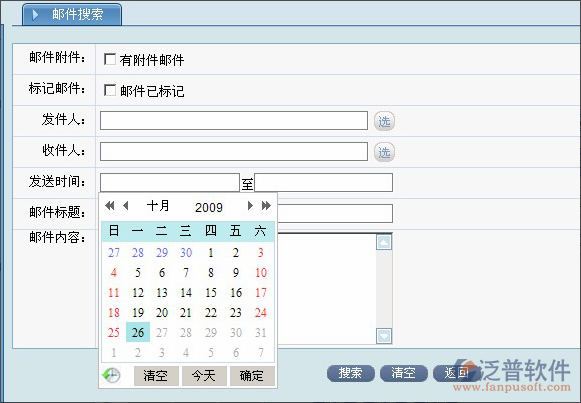Click content box scrollbar down arrow
Screen dimensions: 581x403
[384, 336]
